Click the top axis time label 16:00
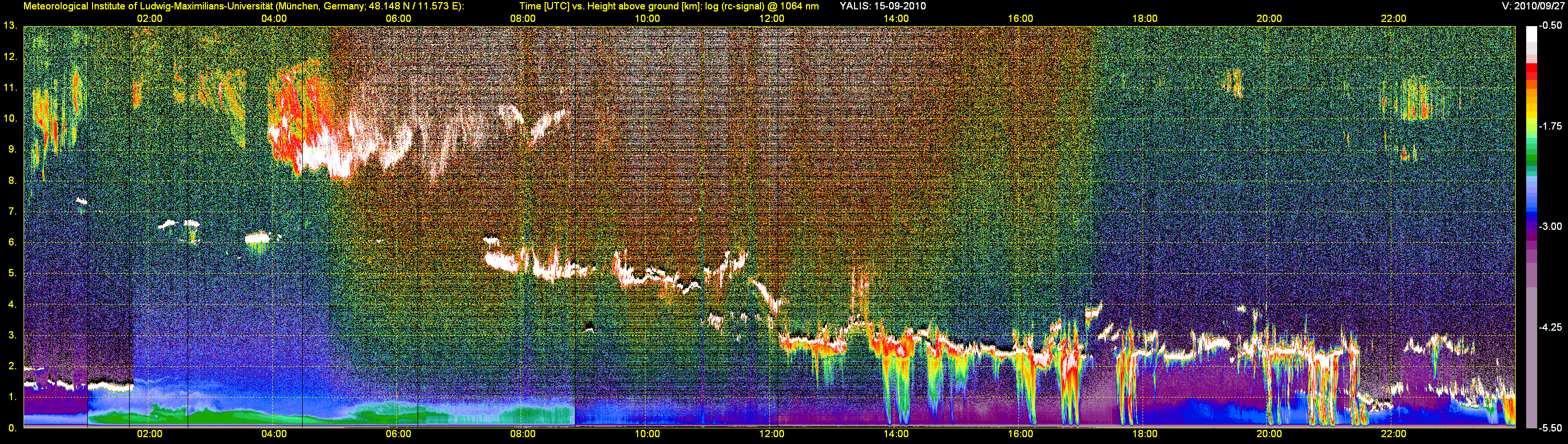Viewport: 1568px width, 444px height. pyautogui.click(x=1020, y=19)
